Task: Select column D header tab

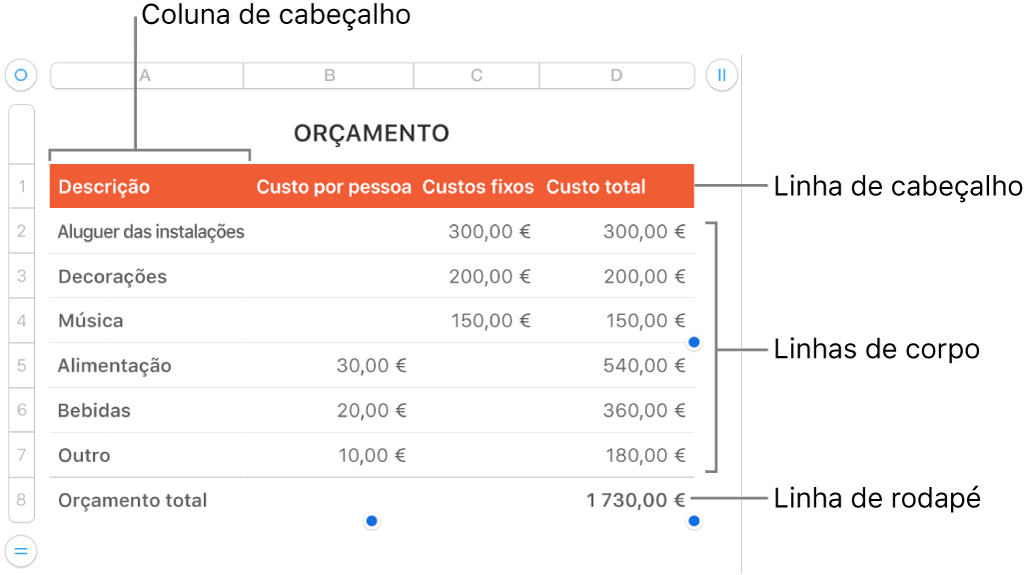Action: point(616,76)
